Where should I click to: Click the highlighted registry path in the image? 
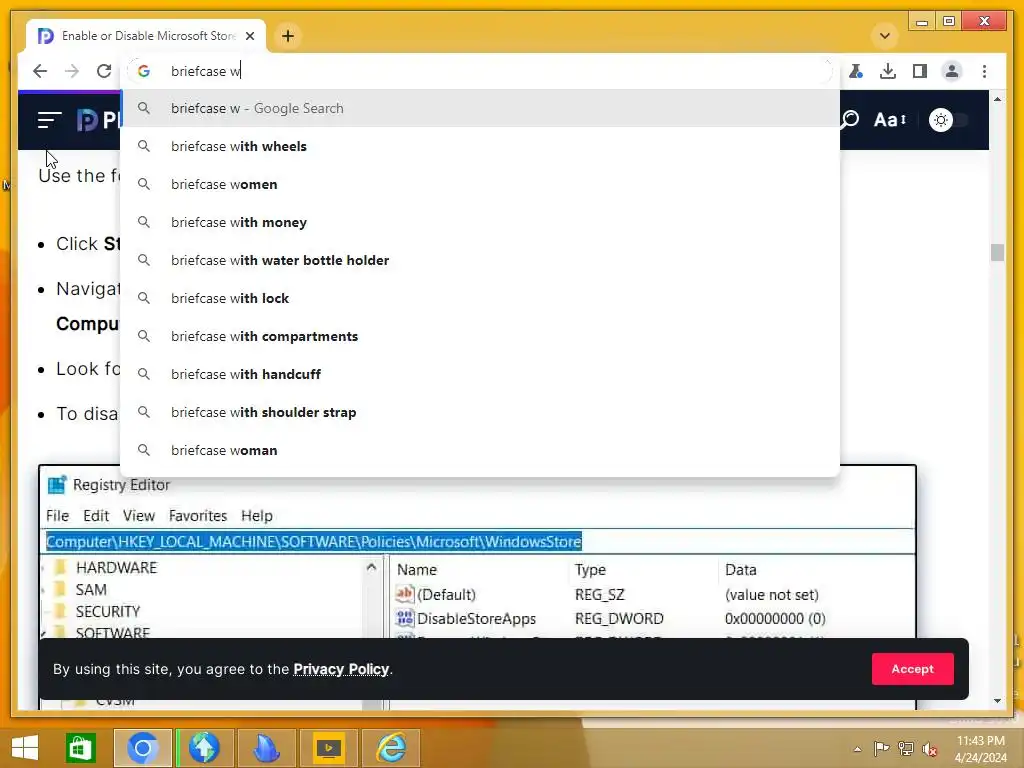313,541
